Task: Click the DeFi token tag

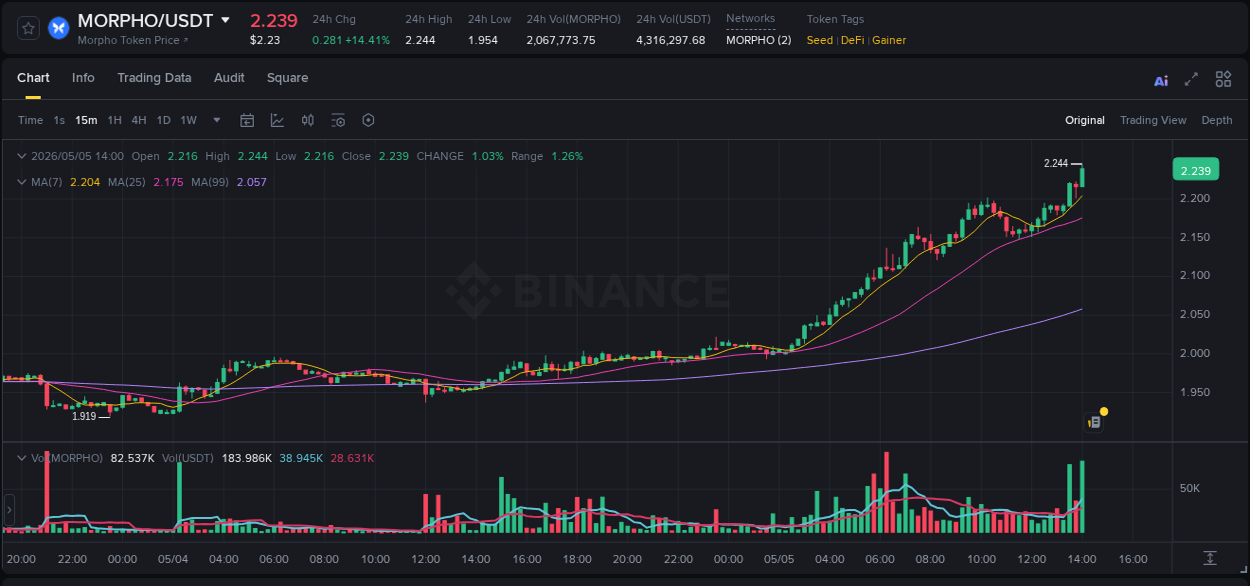Action: (852, 40)
